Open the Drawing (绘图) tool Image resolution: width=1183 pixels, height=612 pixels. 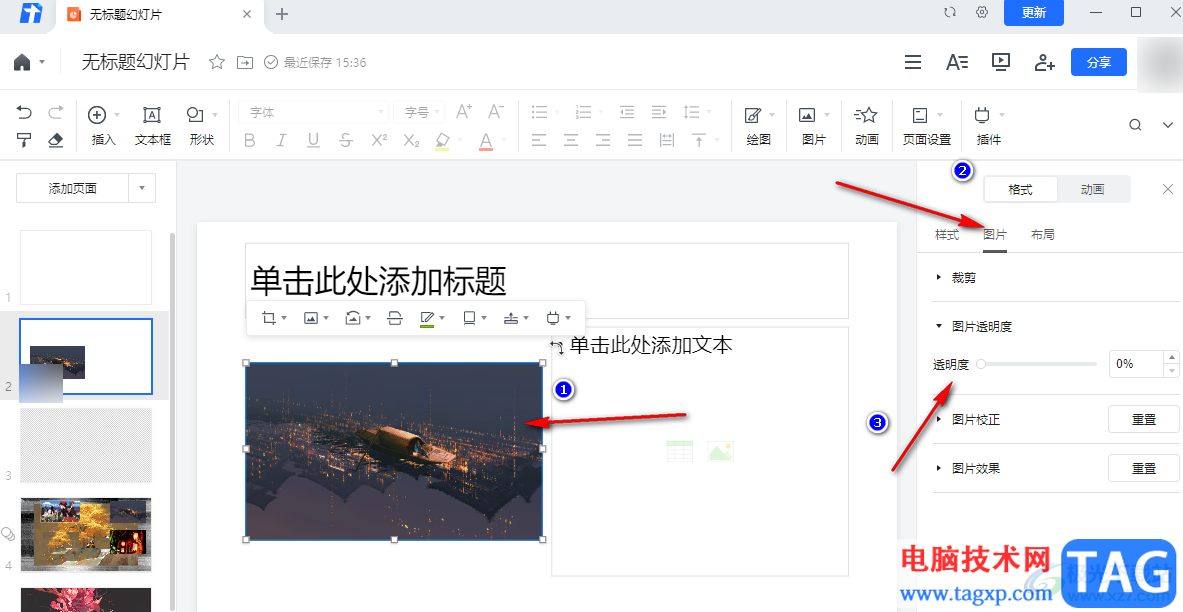pyautogui.click(x=759, y=125)
